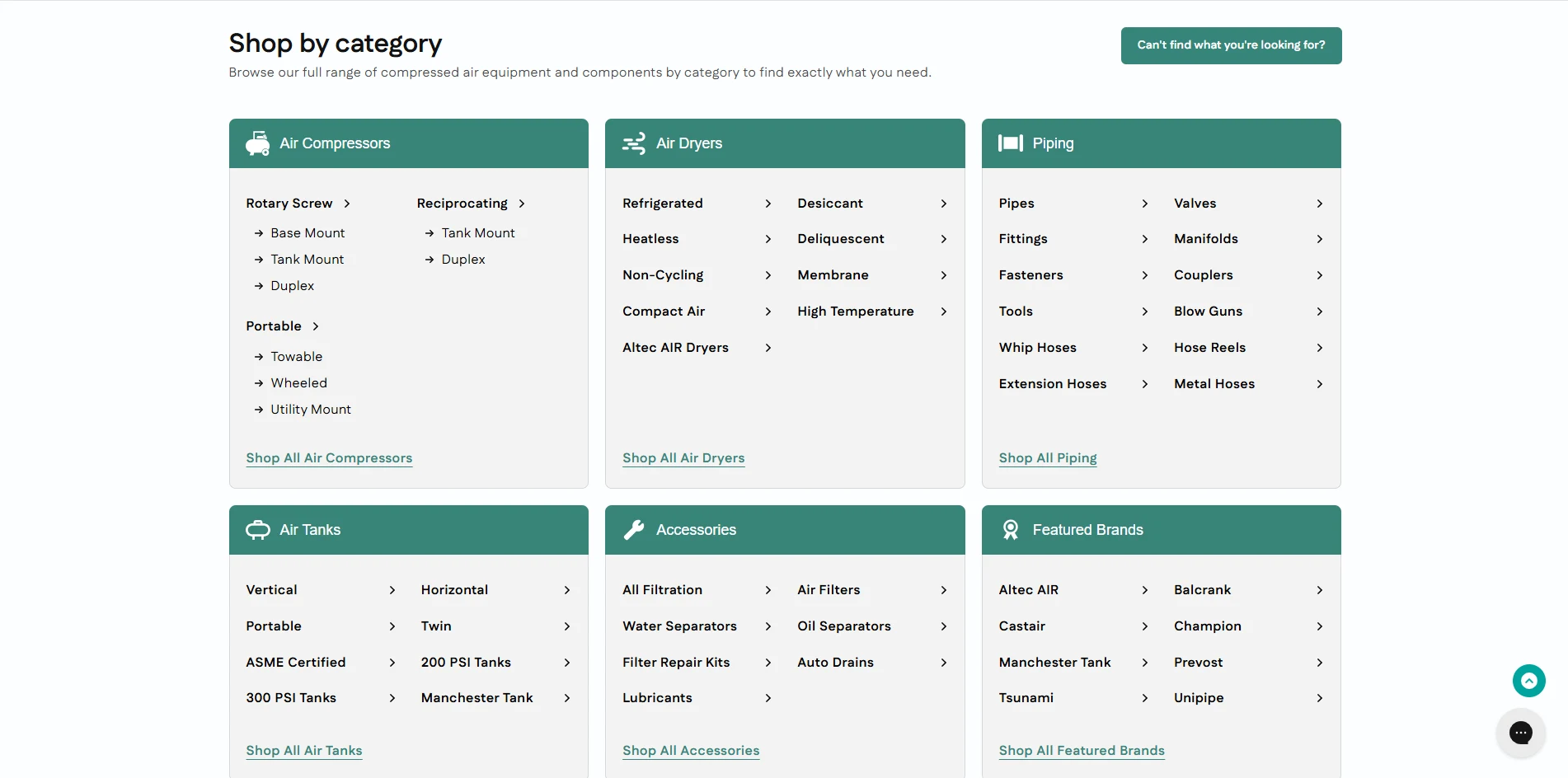
Task: Browse High Temperature dryers
Action: [x=856, y=312]
